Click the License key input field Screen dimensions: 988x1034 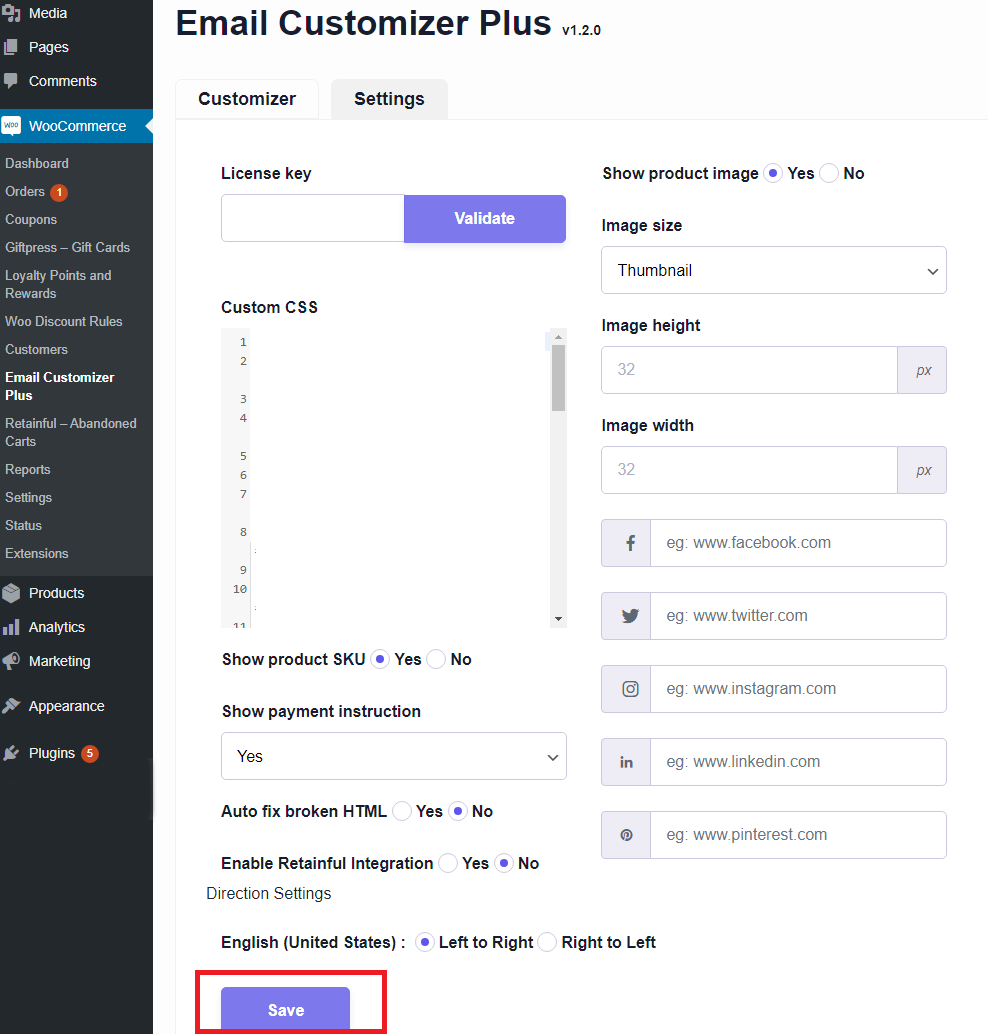tap(313, 218)
